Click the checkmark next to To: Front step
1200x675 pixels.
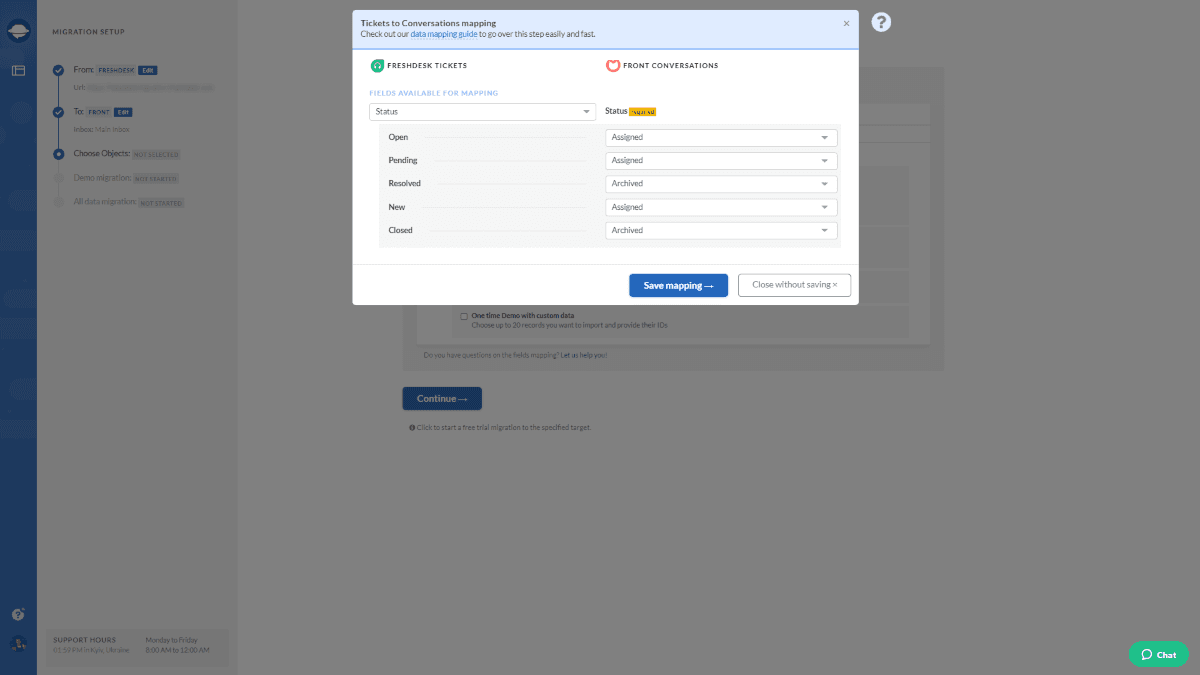point(58,112)
